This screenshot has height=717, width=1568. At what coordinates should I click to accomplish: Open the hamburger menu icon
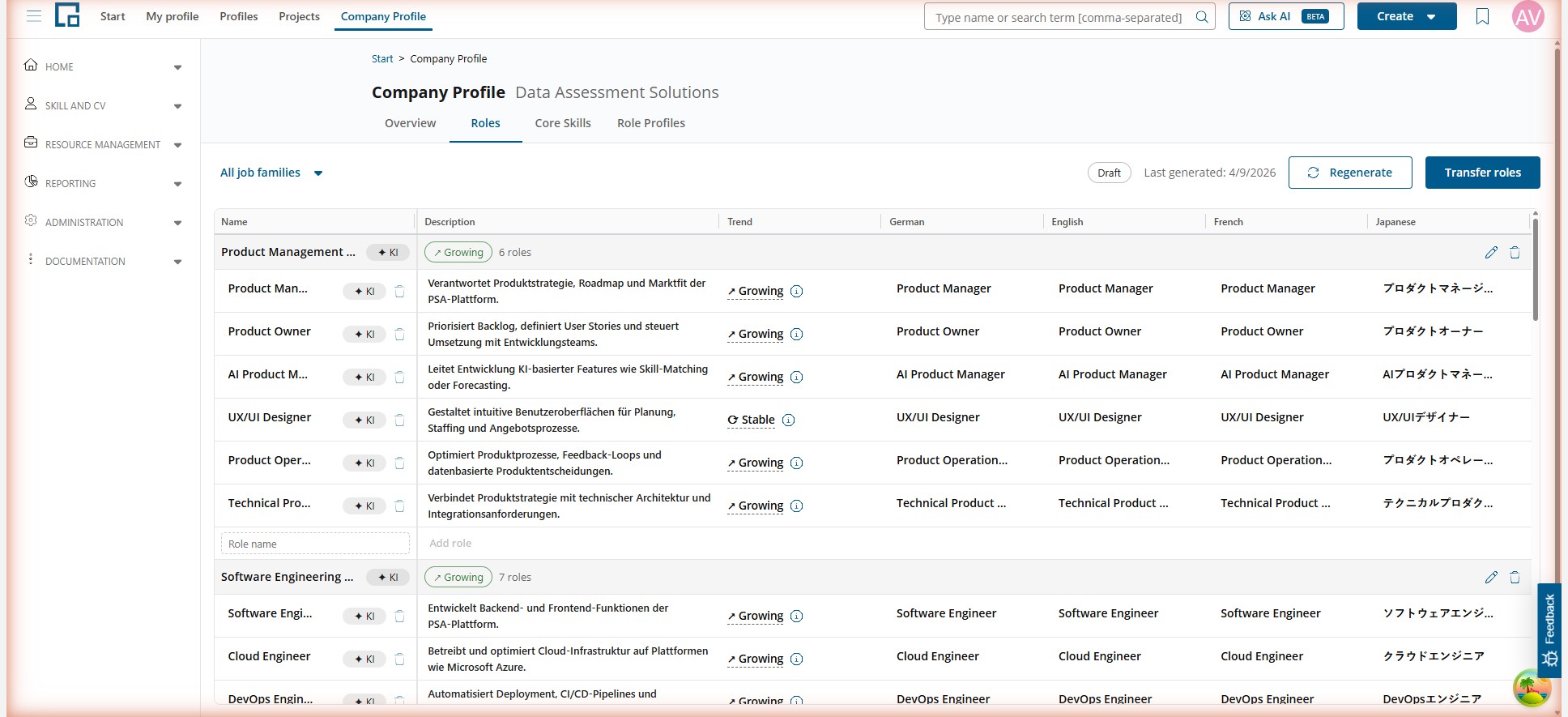(34, 16)
